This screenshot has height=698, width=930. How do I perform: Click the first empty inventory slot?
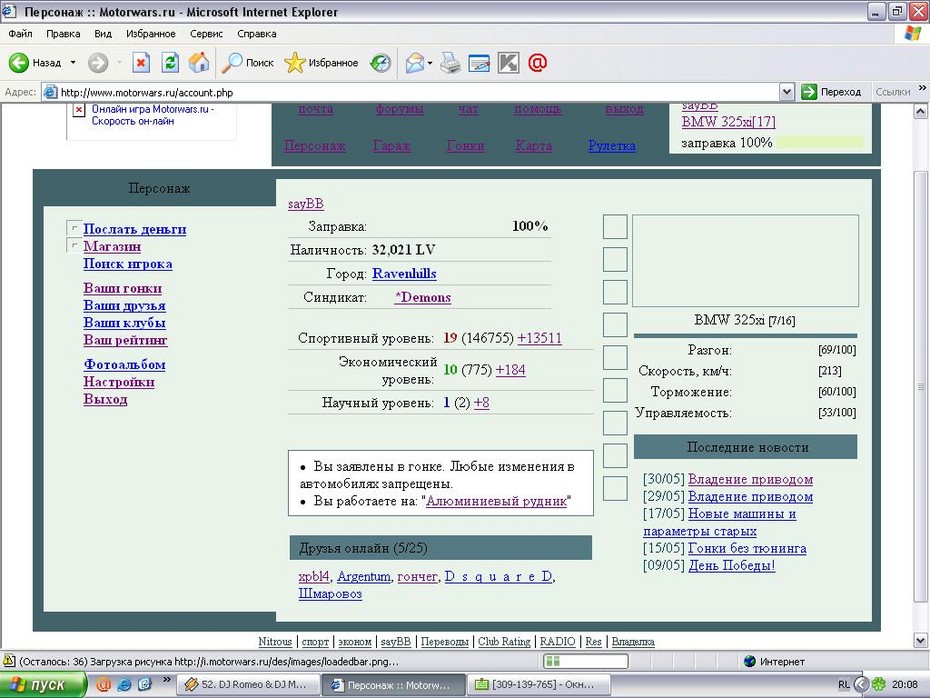click(x=615, y=227)
